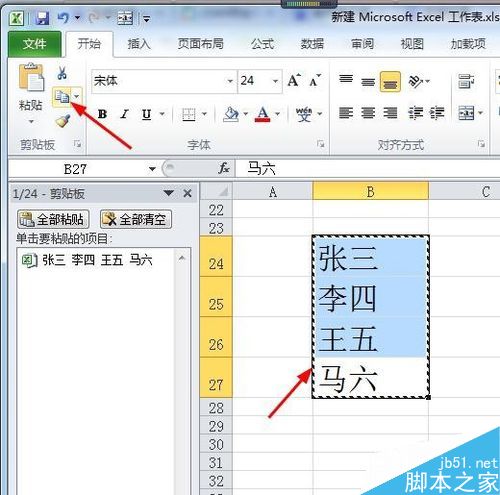This screenshot has width=500, height=495.
Task: Click the Increase Indent icon
Action: (437, 113)
